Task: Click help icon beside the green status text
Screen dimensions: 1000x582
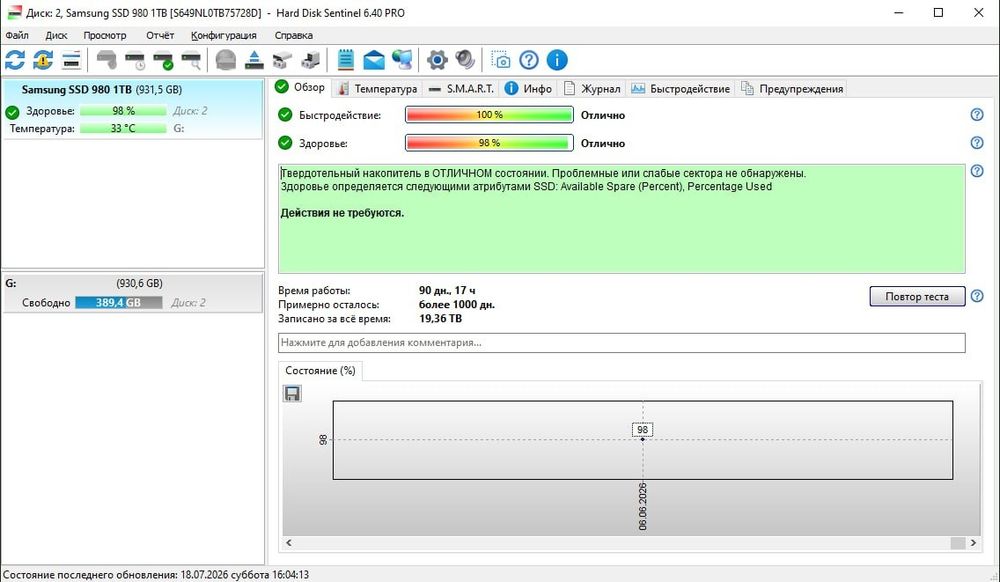Action: (976, 171)
